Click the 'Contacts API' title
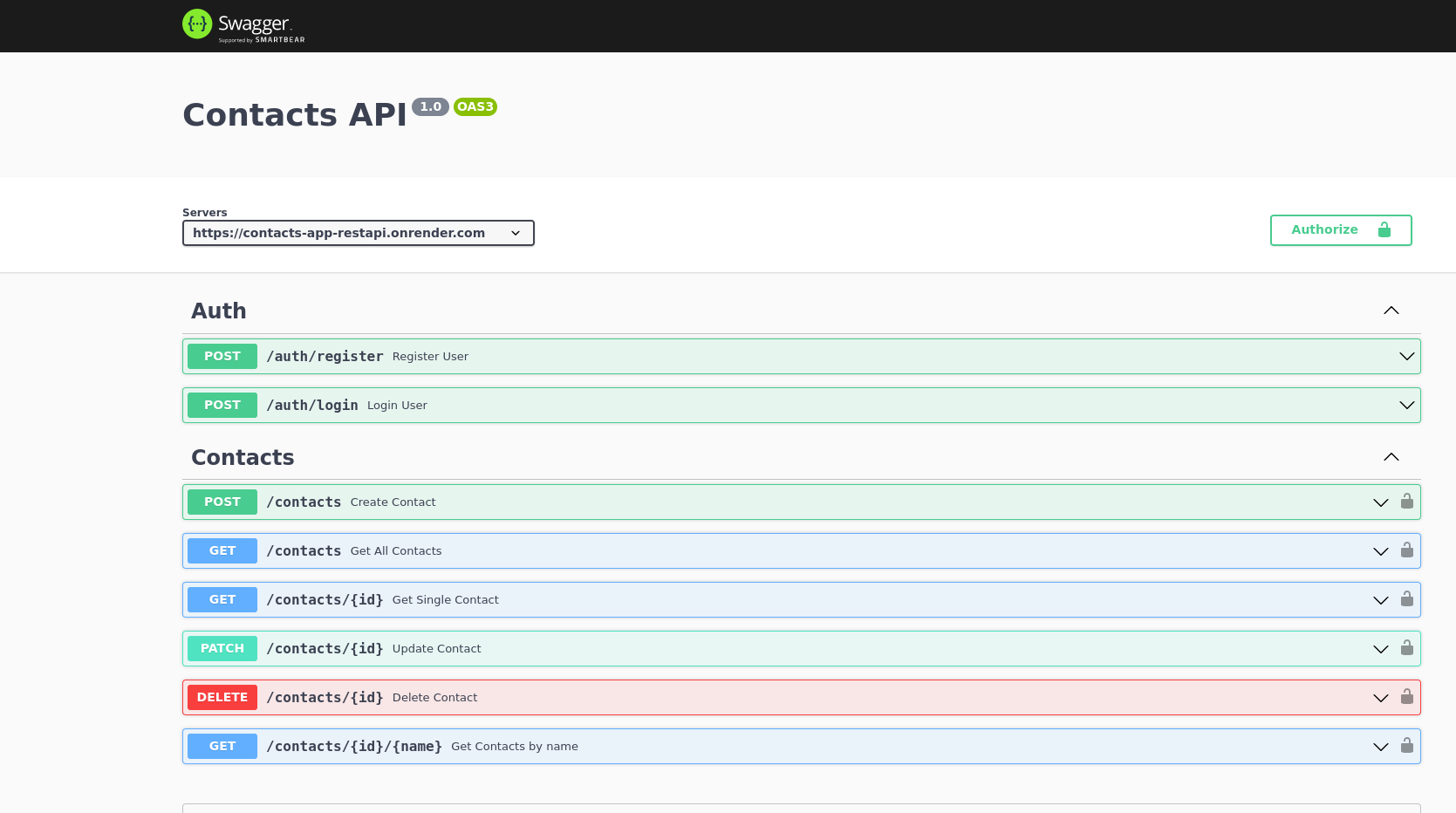This screenshot has width=1456, height=813. 295,114
